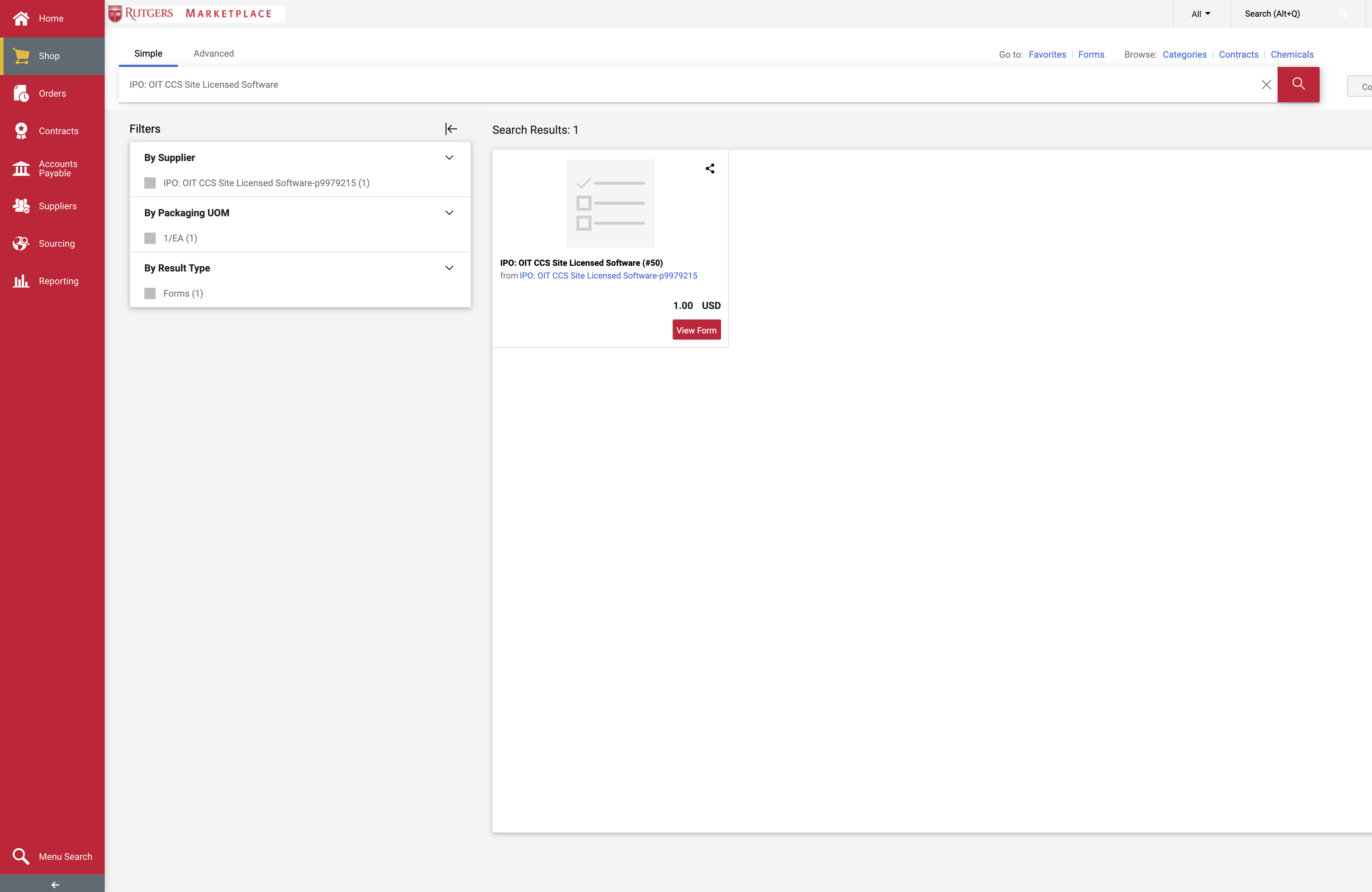Switch to the Simple search tab
The width and height of the screenshot is (1372, 892).
[148, 53]
